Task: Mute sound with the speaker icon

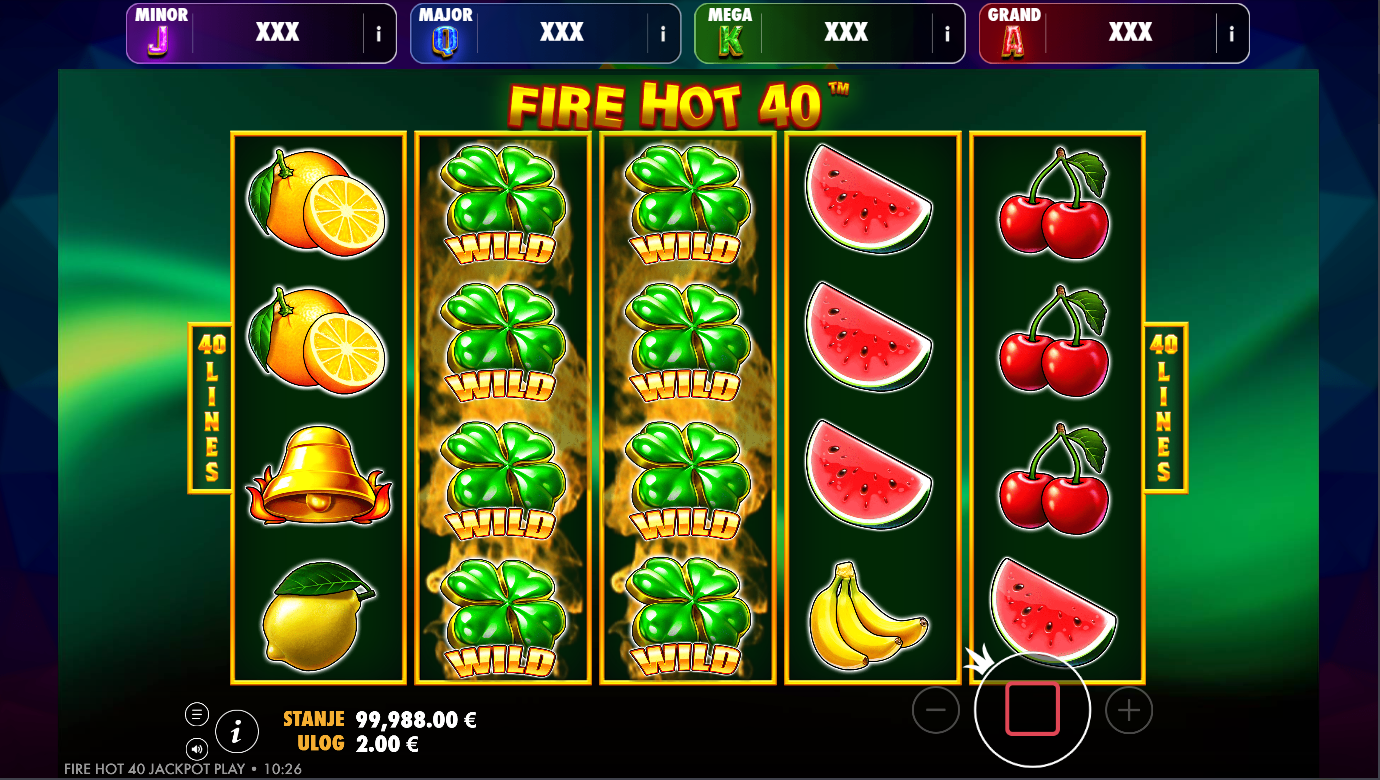Action: click(197, 748)
